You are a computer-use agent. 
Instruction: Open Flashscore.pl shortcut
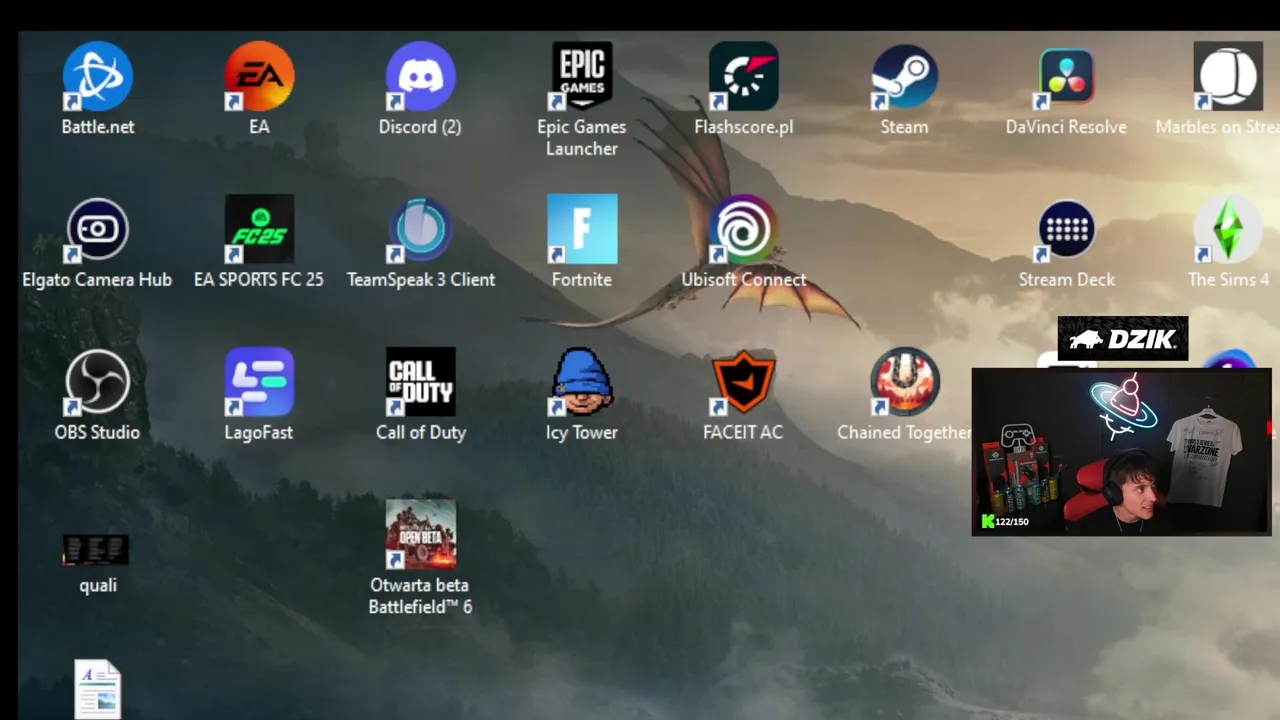point(743,77)
